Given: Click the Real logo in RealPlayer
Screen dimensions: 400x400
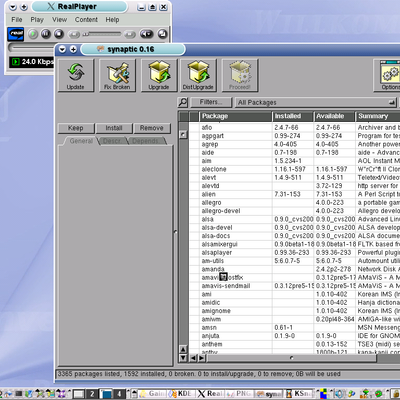Looking at the screenshot, I should [x=16, y=34].
